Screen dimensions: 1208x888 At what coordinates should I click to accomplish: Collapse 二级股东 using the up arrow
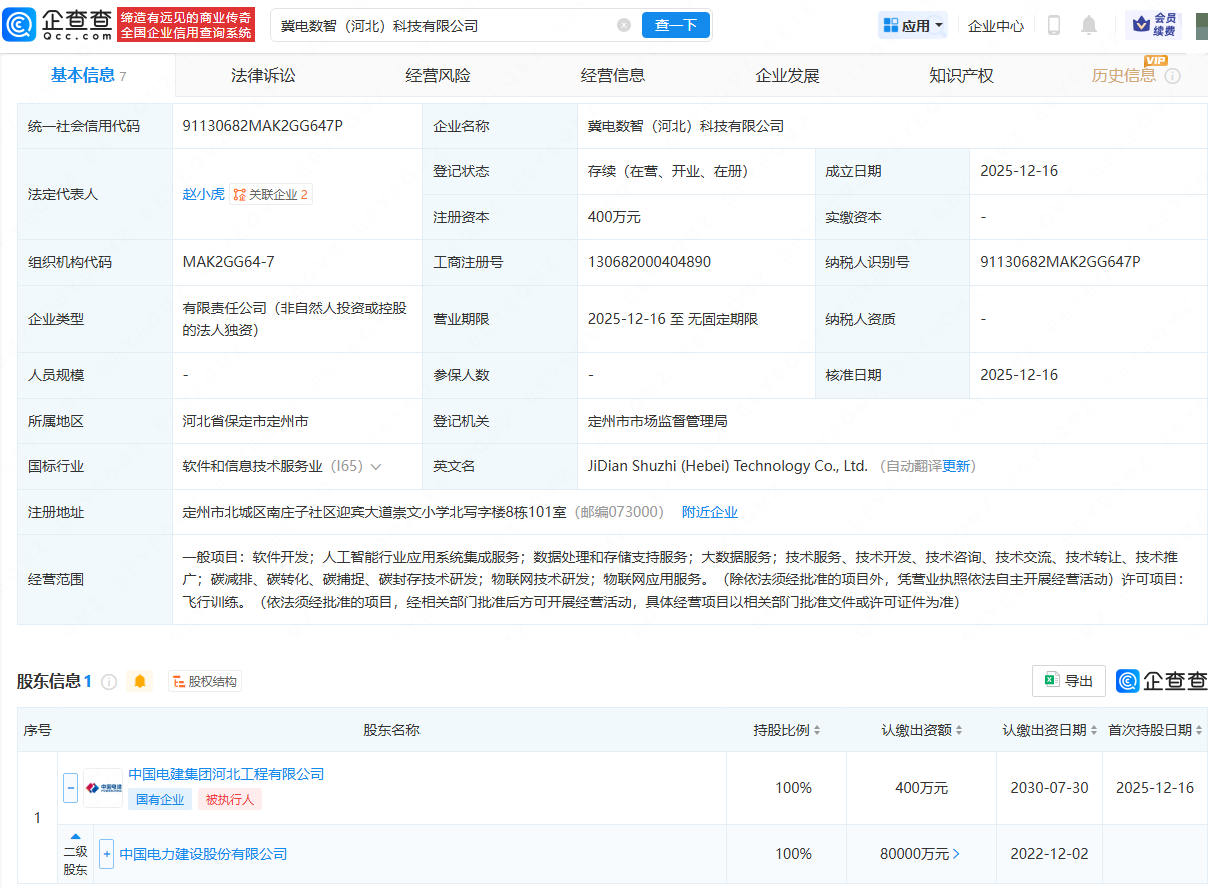(75, 836)
